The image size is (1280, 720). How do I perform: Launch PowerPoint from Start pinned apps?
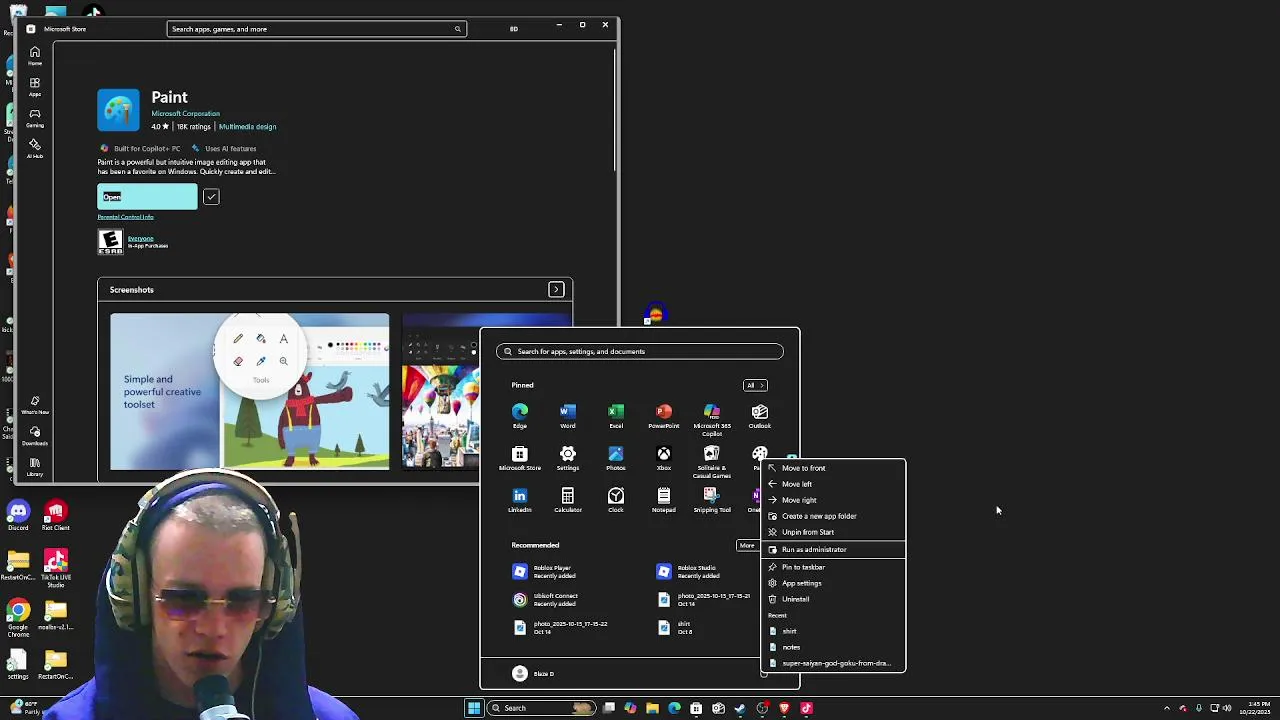(664, 416)
